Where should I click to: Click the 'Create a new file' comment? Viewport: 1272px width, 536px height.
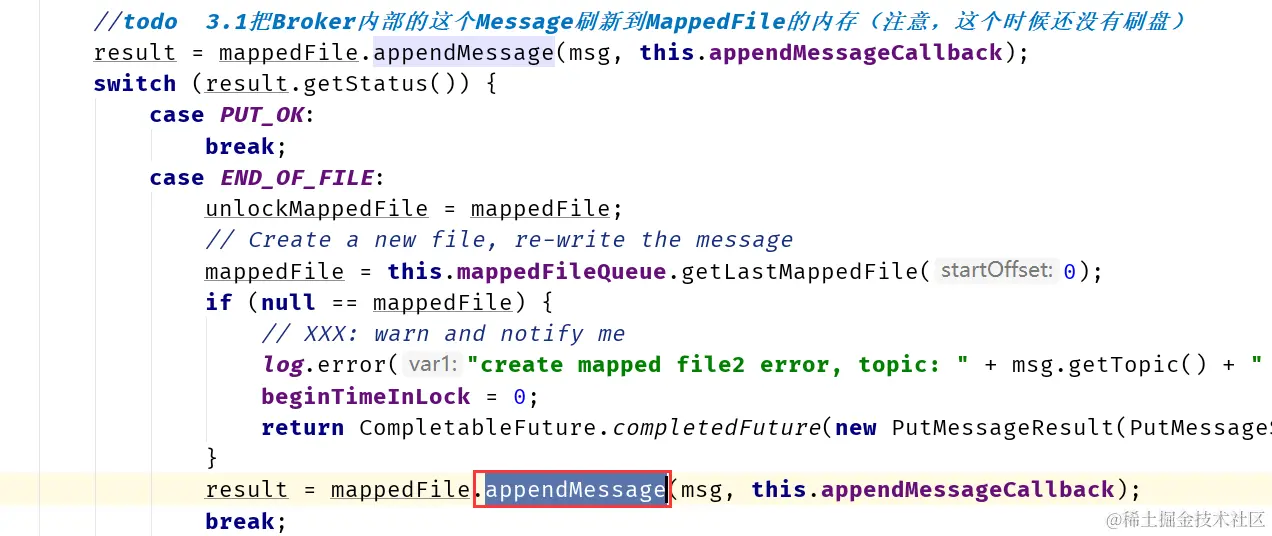(x=499, y=239)
